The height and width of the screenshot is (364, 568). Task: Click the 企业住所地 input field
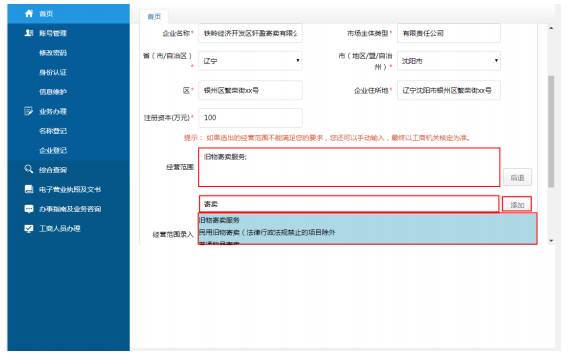coord(449,90)
